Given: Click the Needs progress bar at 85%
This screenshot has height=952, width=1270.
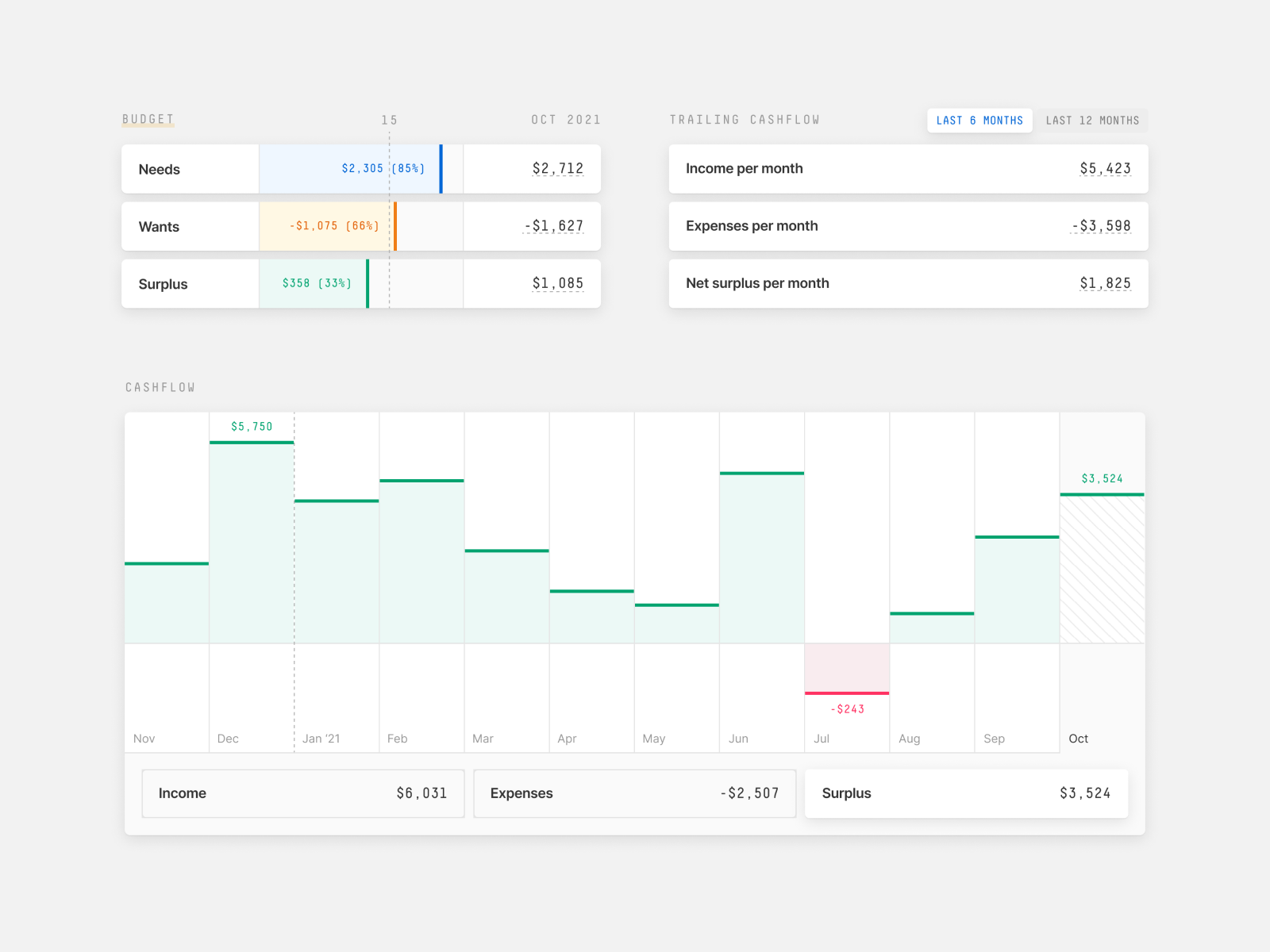Looking at the screenshot, I should pos(350,169).
